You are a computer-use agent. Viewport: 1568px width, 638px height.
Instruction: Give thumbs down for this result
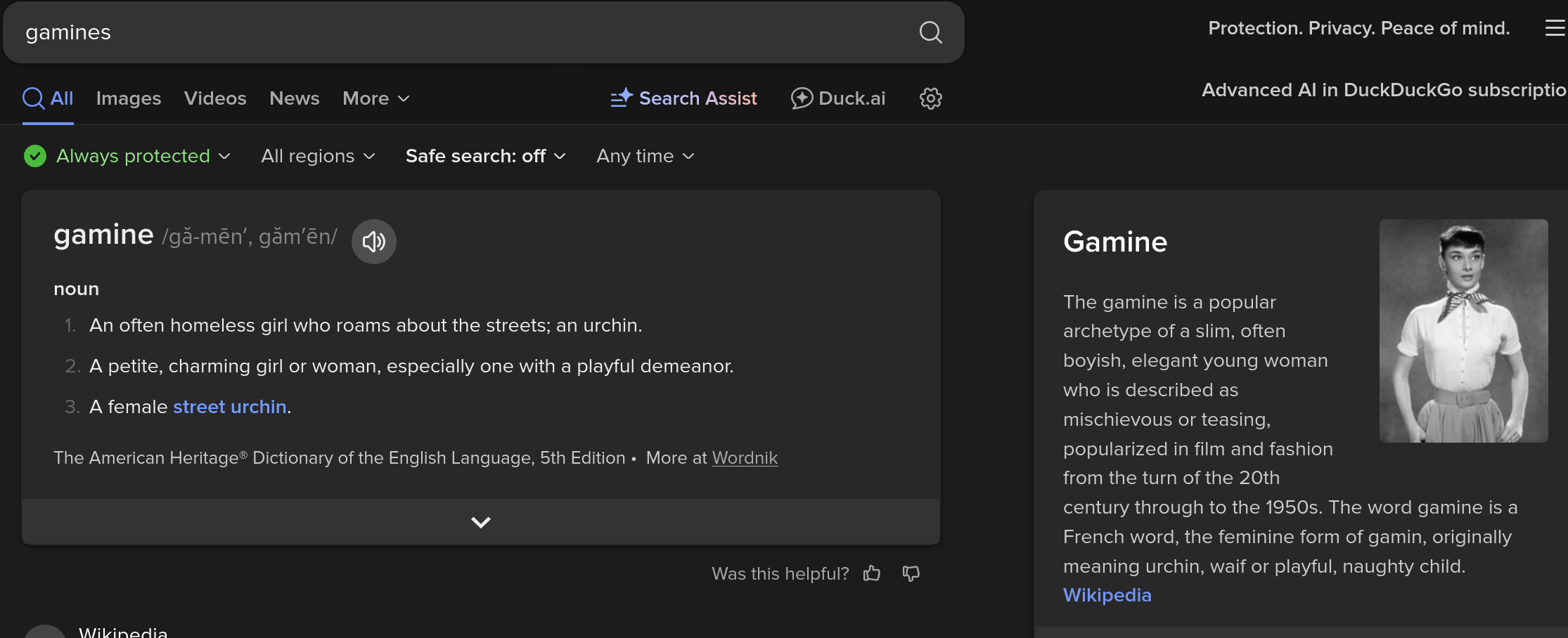point(911,574)
